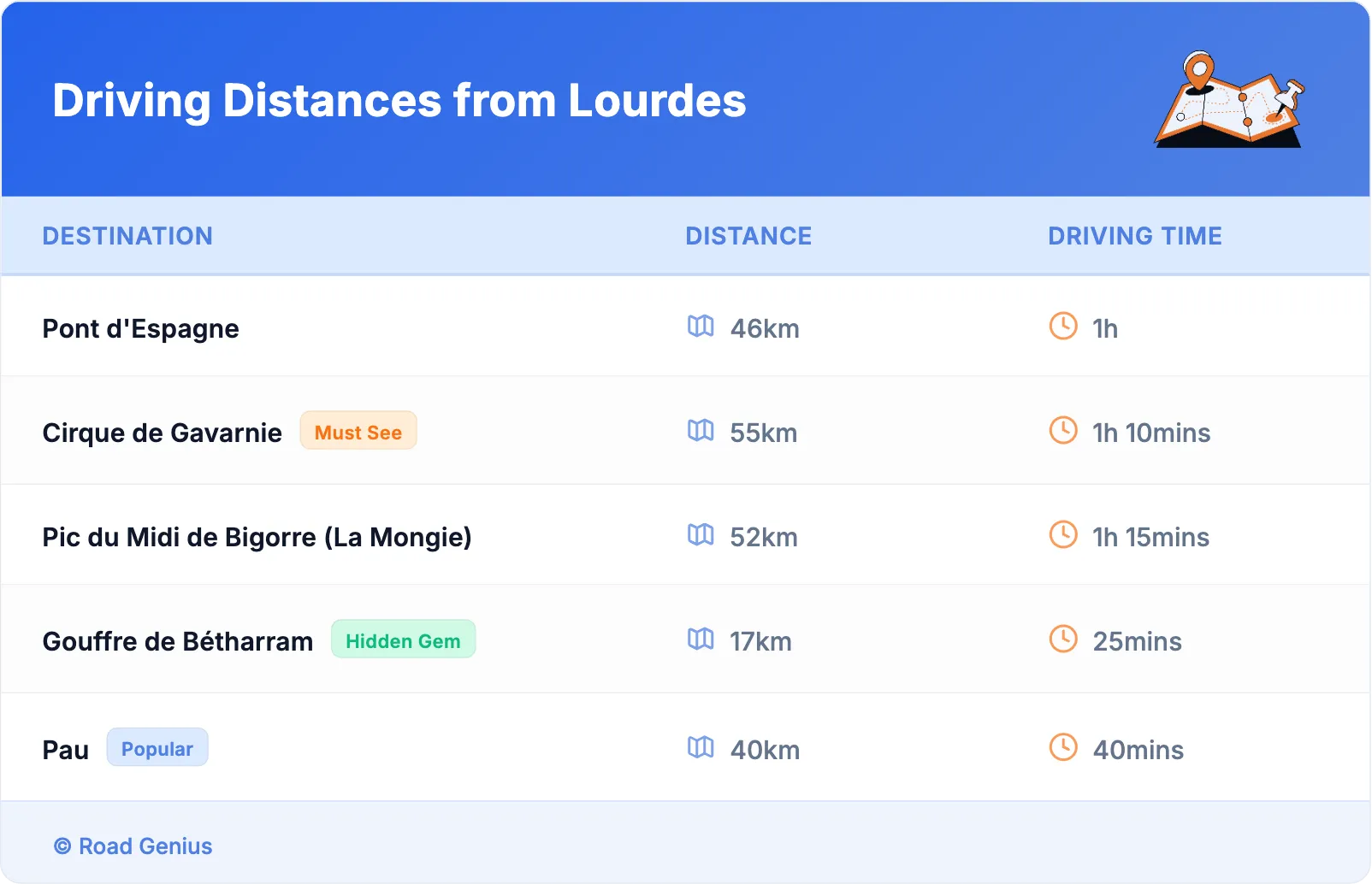Click the 17km distance value

pos(760,642)
